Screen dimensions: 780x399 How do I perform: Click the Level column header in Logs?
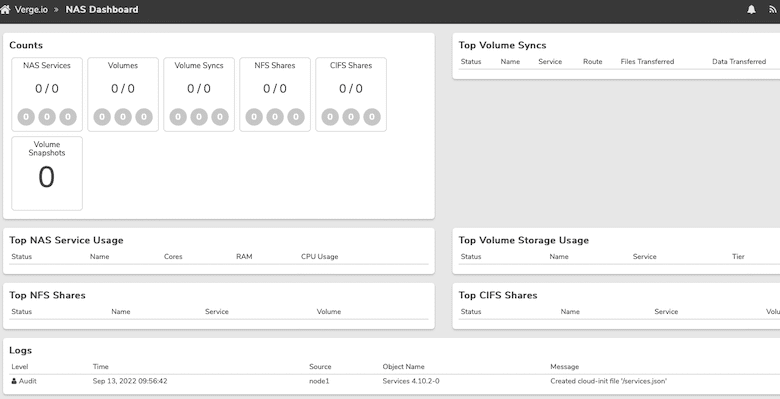point(20,367)
